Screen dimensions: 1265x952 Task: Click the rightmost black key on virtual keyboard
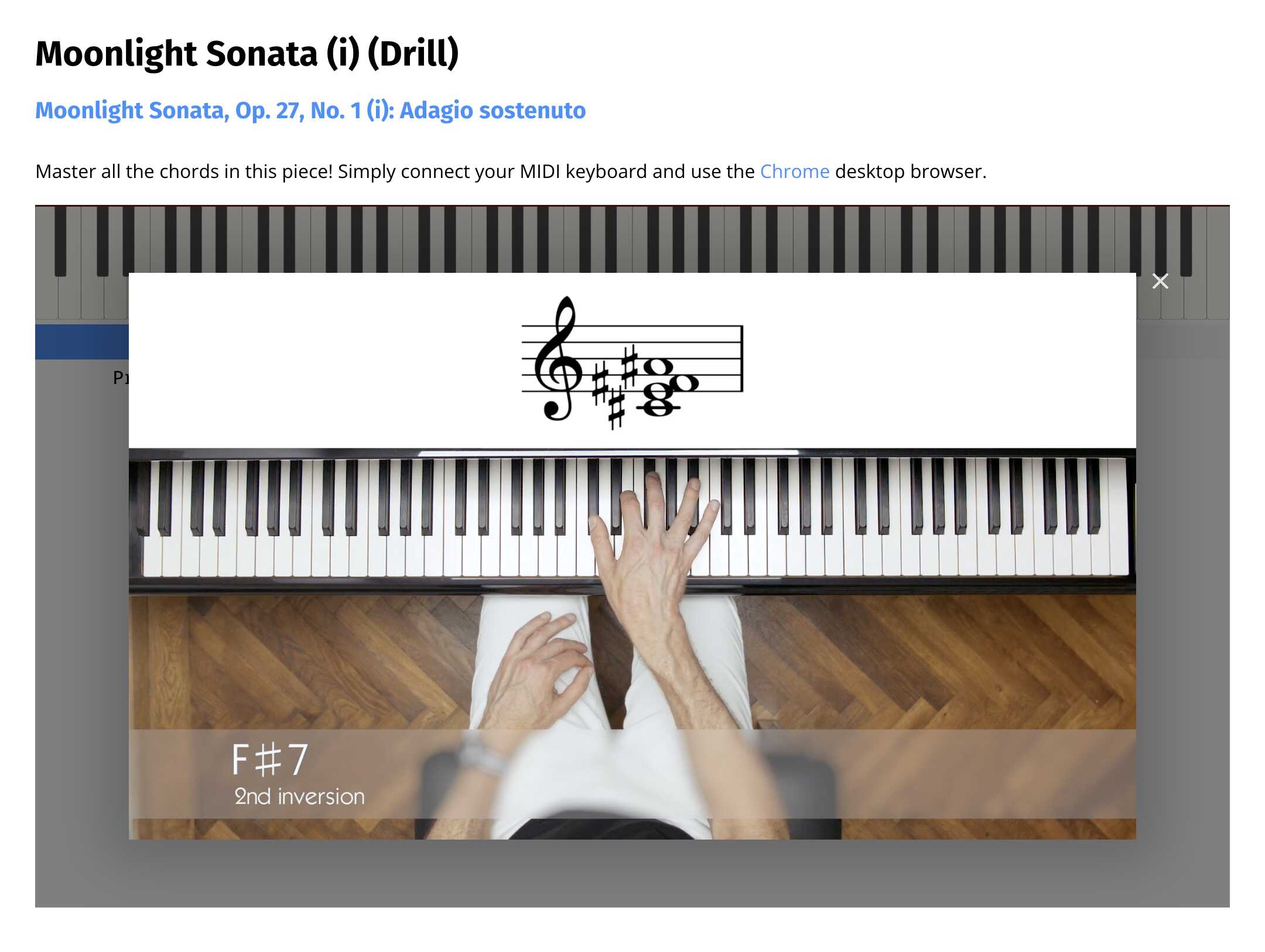coord(1186,241)
